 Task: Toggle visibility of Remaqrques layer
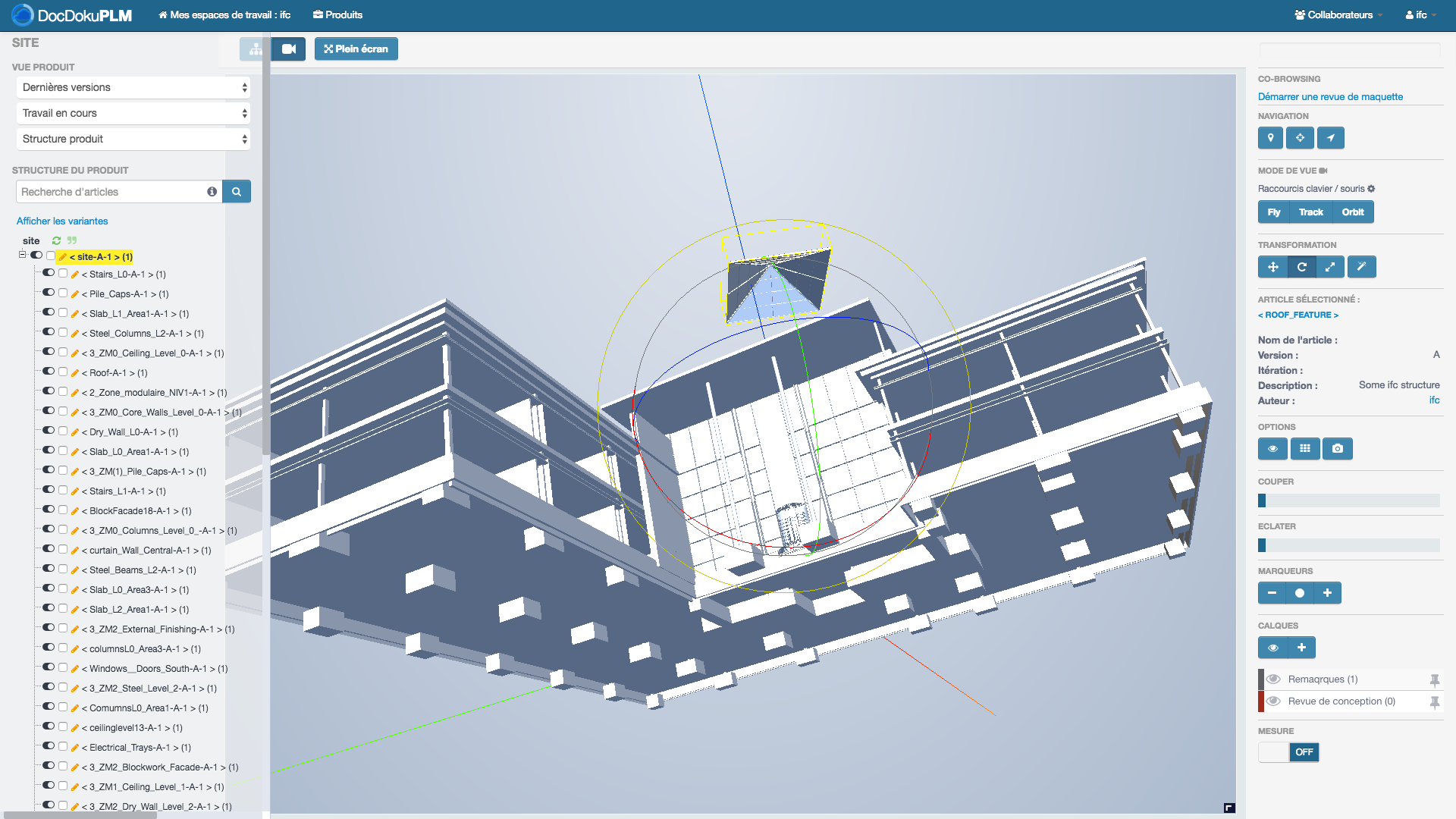pyautogui.click(x=1273, y=679)
